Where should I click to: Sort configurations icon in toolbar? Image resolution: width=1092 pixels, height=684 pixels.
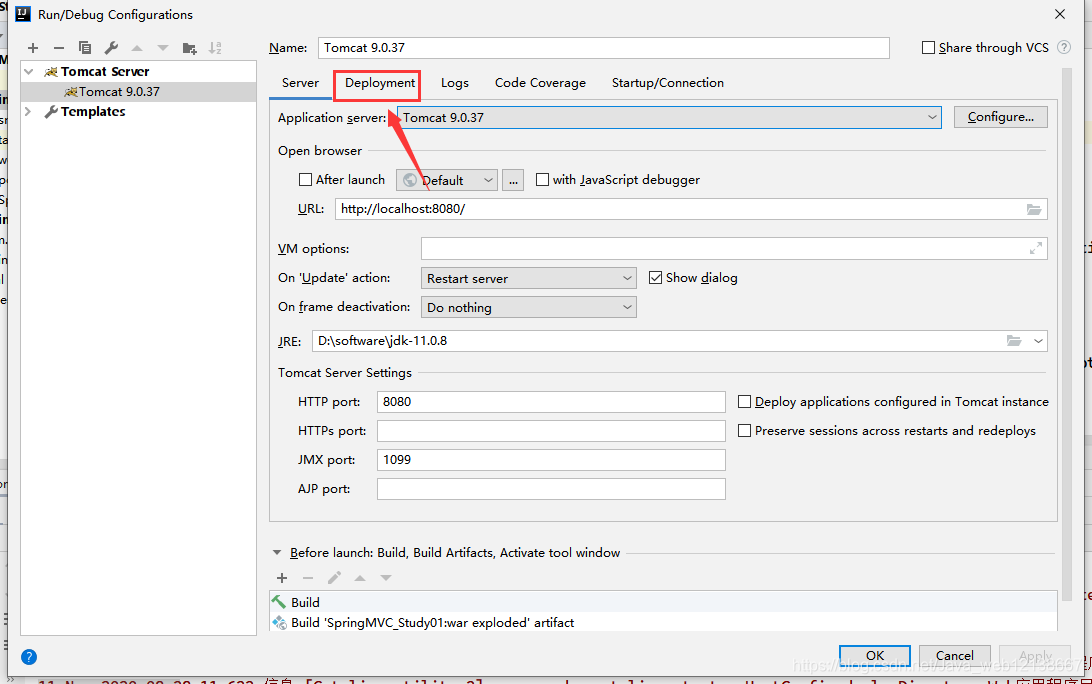215,48
